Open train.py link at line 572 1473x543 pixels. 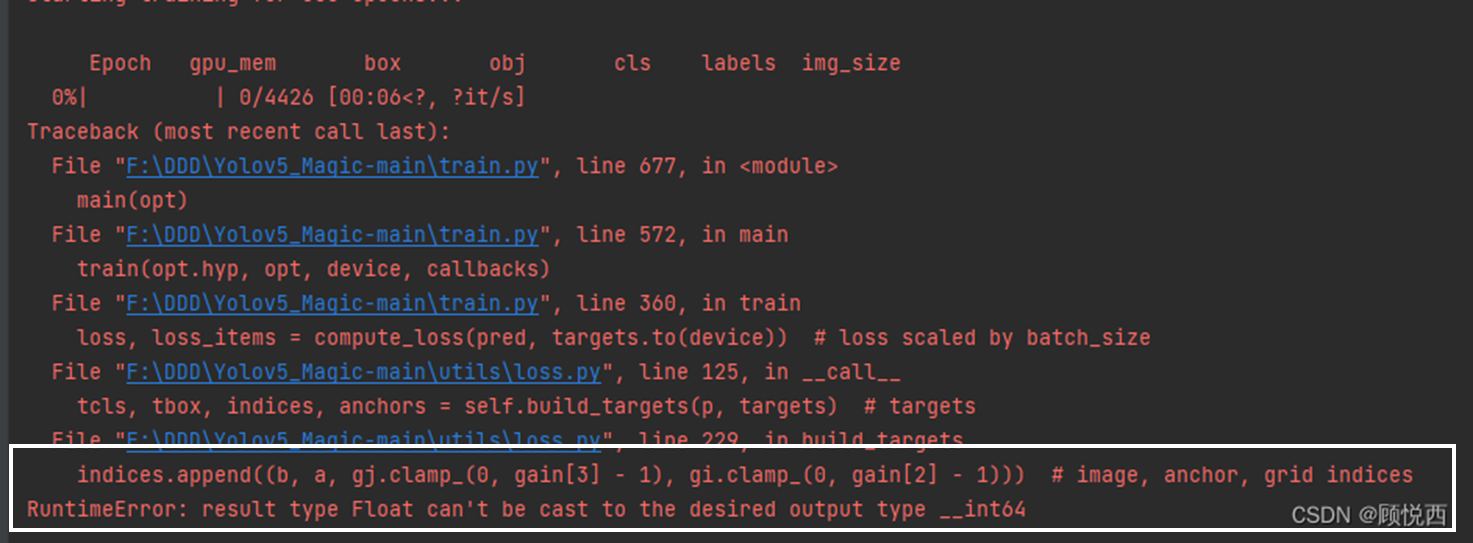point(332,235)
